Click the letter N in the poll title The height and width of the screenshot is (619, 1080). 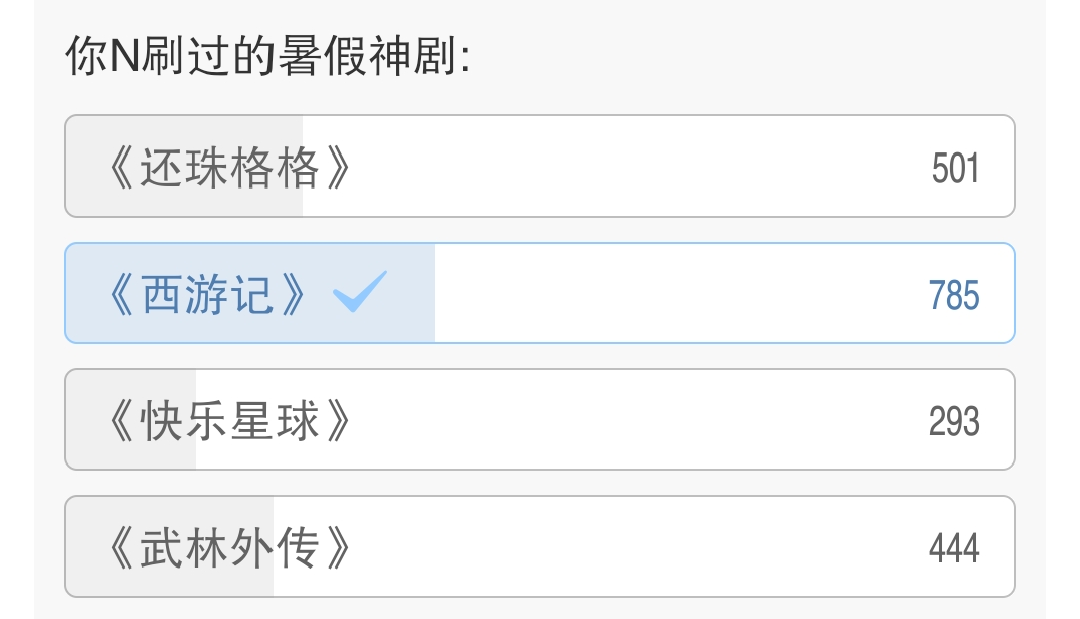124,58
